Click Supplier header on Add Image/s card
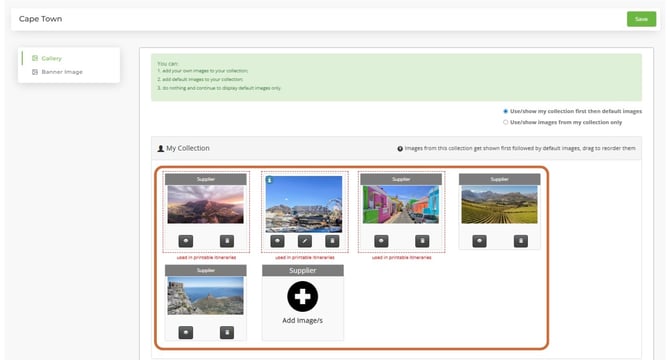 pos(303,270)
